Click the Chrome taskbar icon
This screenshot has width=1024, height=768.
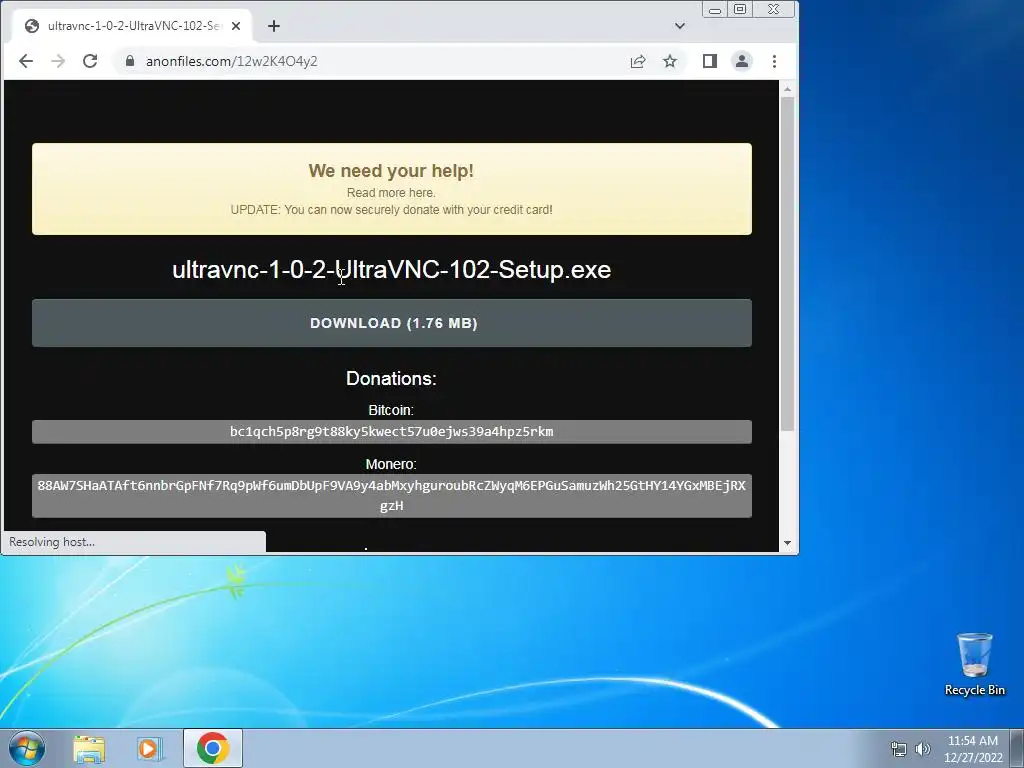(x=213, y=748)
